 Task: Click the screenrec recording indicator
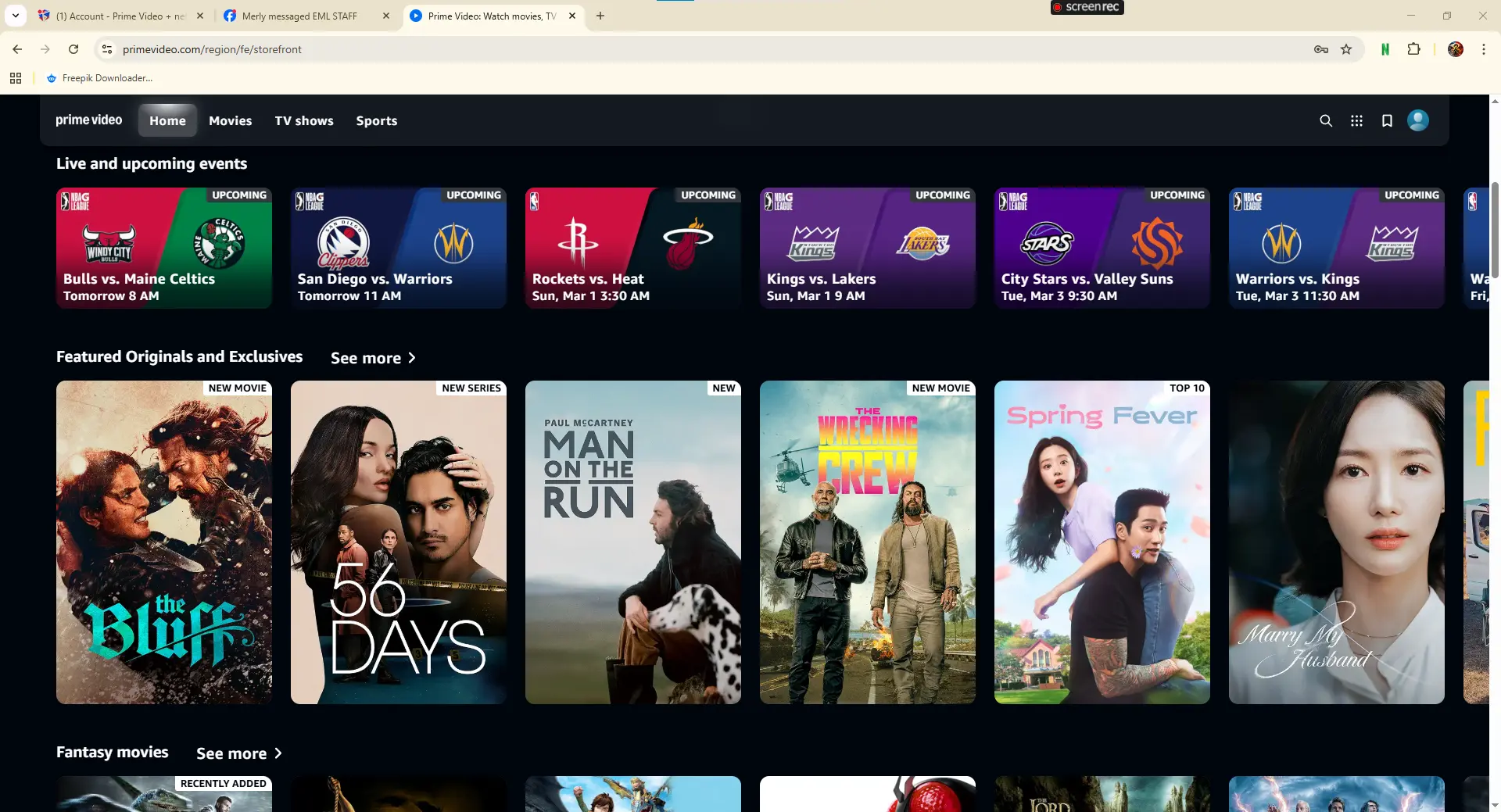point(1087,7)
